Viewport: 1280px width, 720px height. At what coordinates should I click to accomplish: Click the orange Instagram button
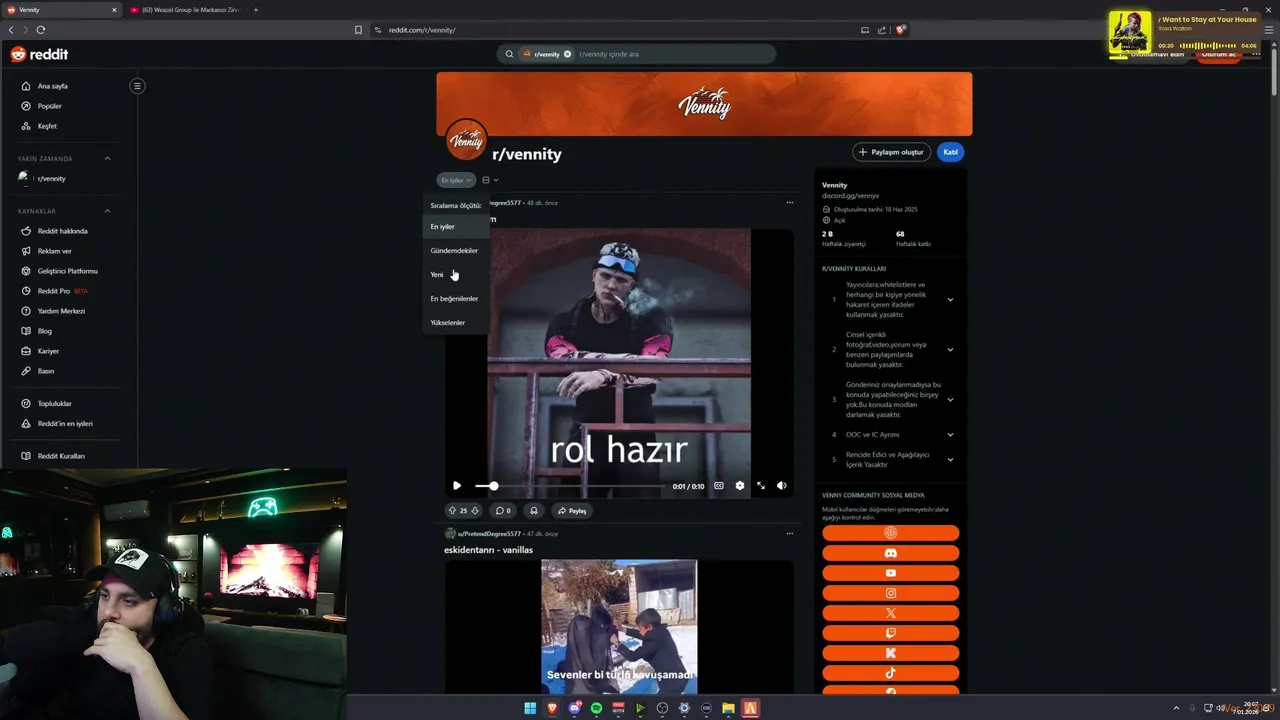[x=890, y=593]
